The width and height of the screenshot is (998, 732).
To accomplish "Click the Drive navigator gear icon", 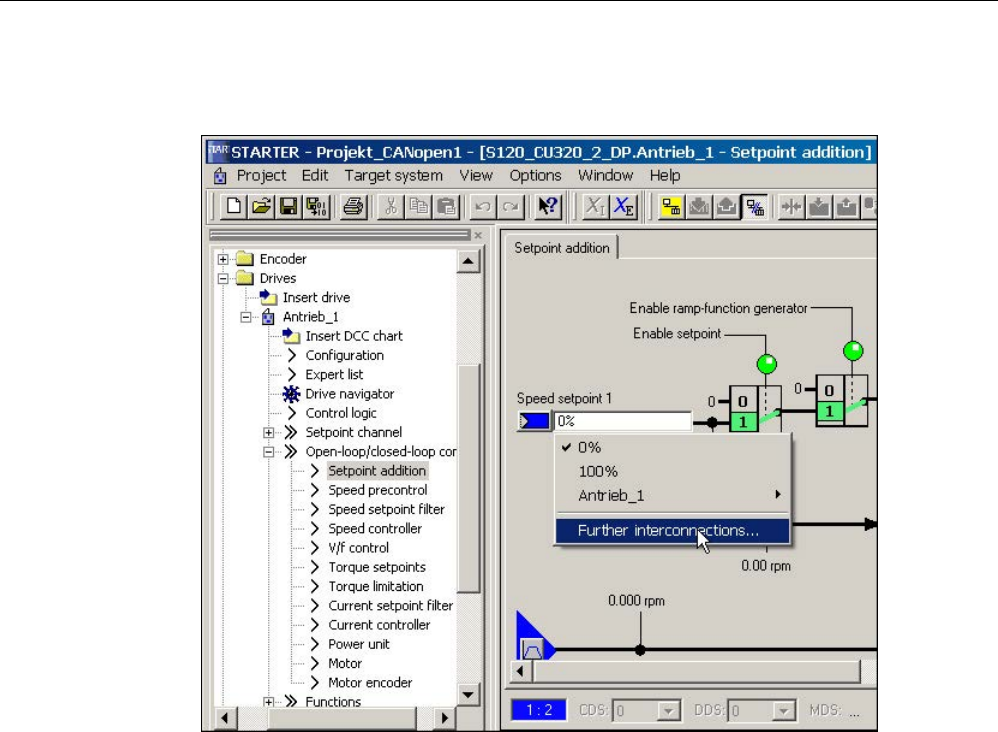I will pos(291,394).
